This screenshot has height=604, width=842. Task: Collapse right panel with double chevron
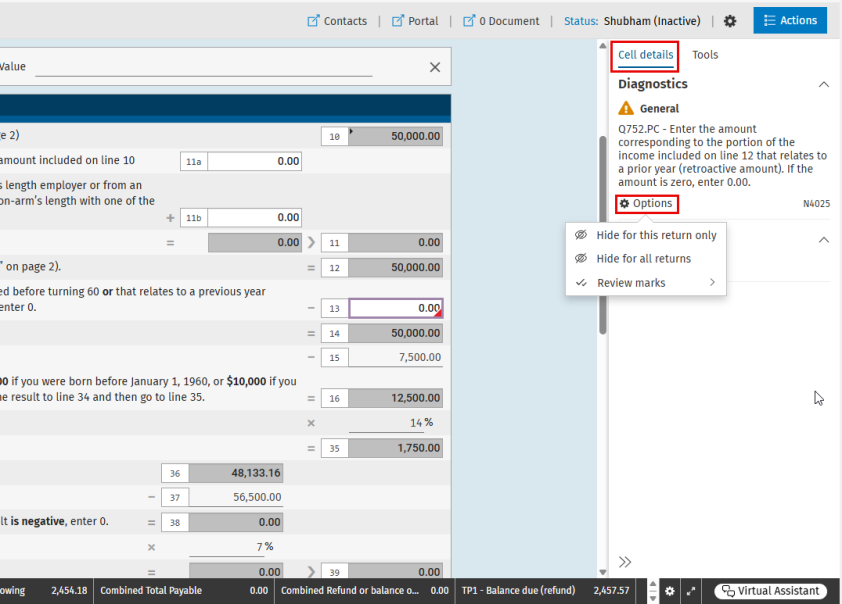click(x=626, y=562)
